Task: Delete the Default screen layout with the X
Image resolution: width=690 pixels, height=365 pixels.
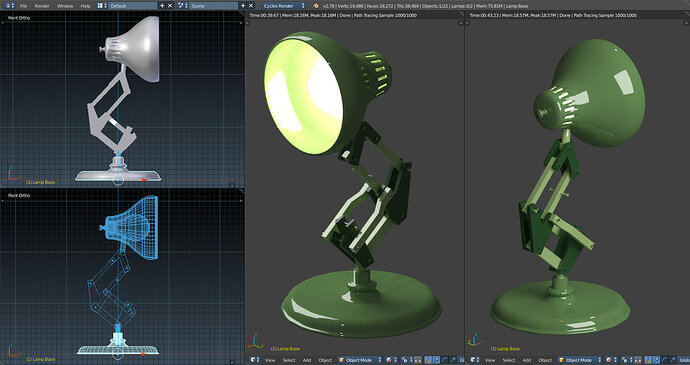Action: (170, 6)
